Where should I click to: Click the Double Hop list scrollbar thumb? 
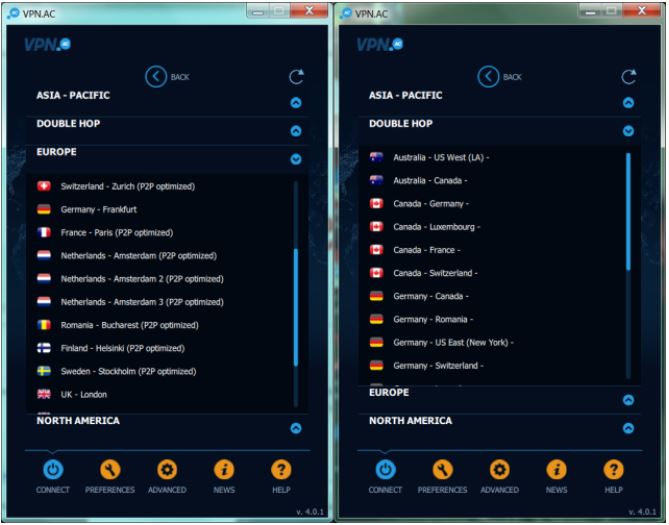pyautogui.click(x=628, y=211)
